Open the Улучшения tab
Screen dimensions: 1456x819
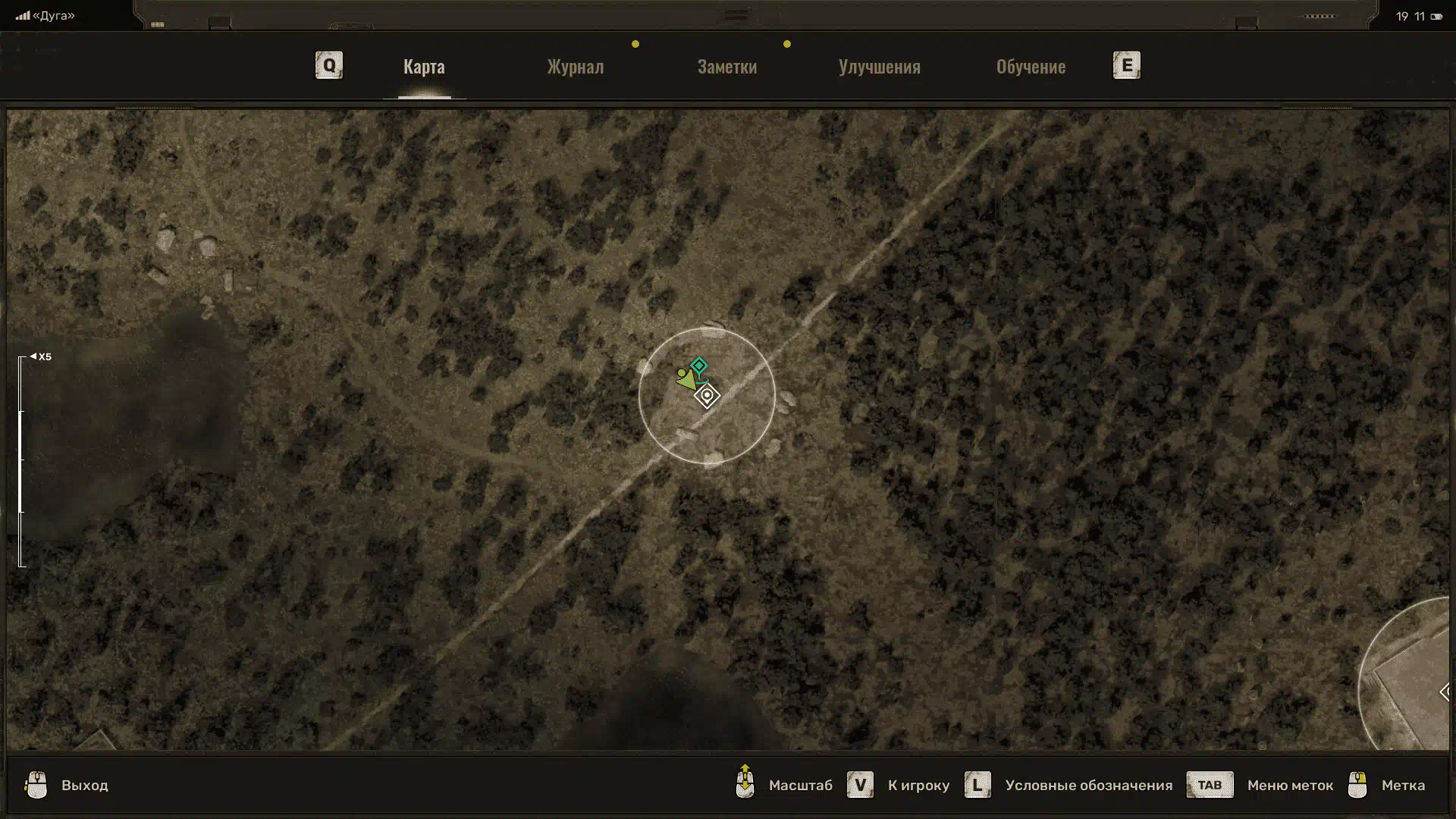coord(879,67)
